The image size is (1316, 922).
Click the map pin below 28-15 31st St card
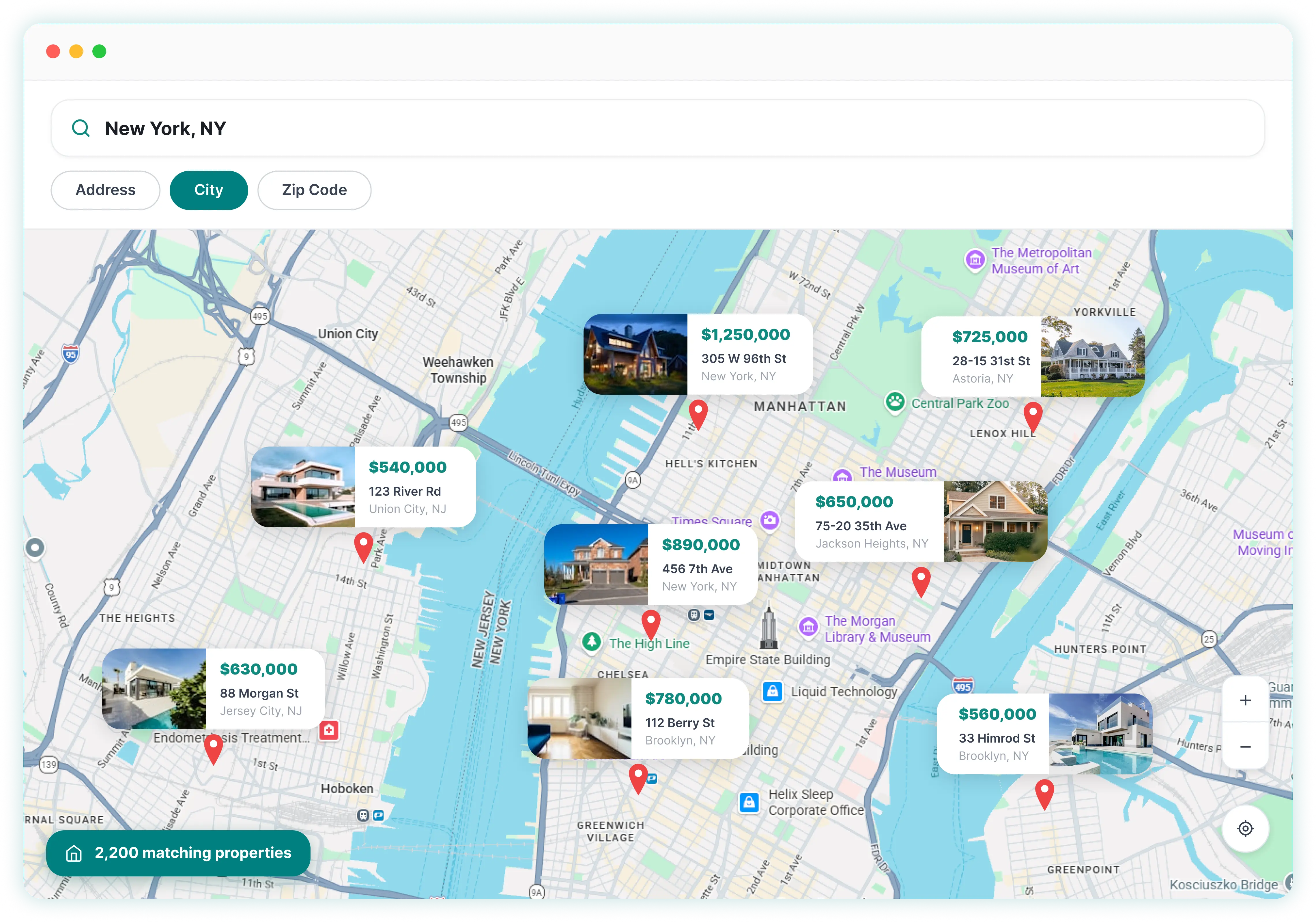[x=1033, y=417]
